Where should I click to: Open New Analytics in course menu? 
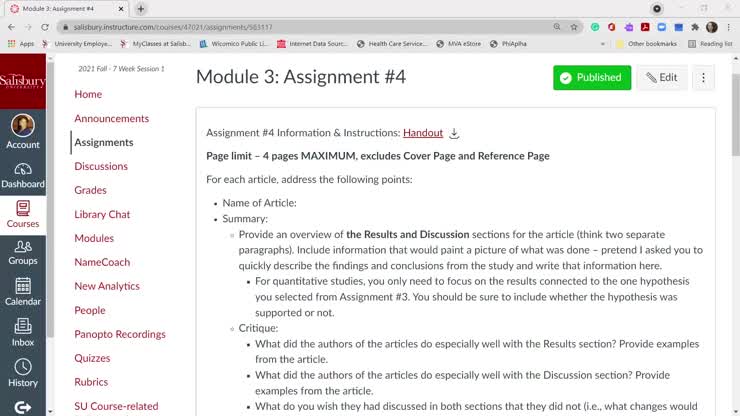(107, 286)
